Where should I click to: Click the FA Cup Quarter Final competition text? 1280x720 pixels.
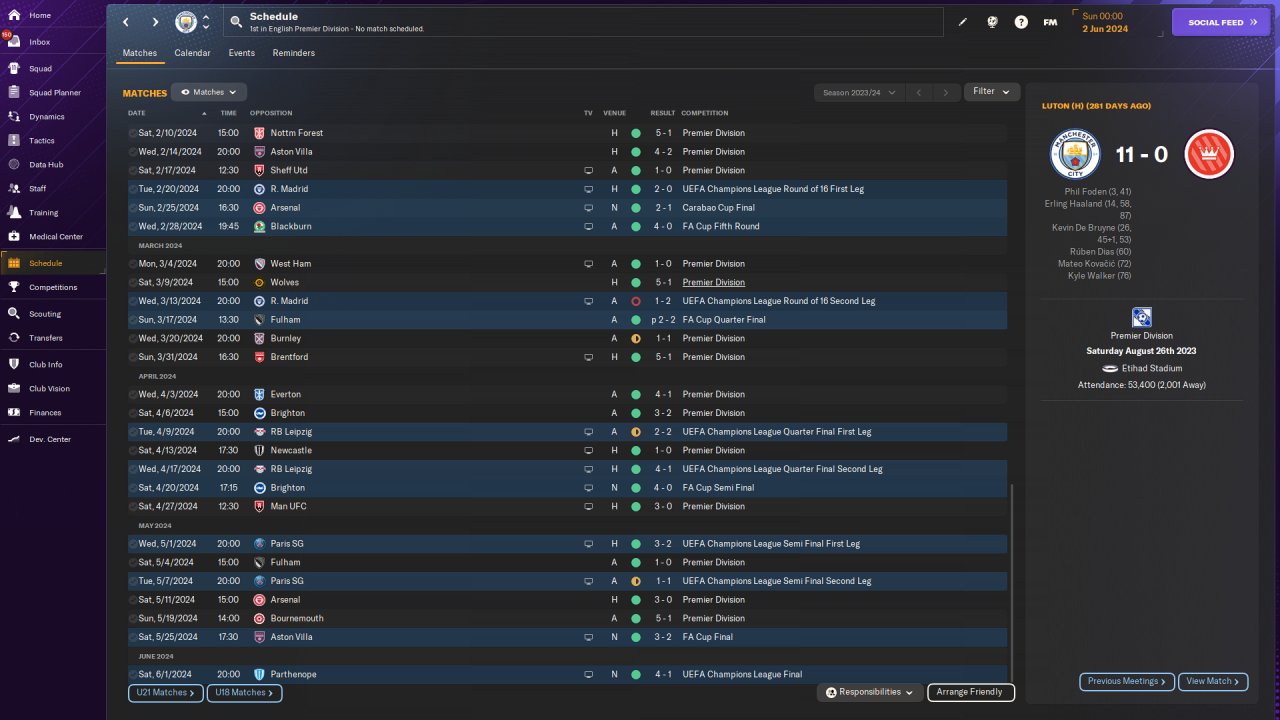coord(724,320)
